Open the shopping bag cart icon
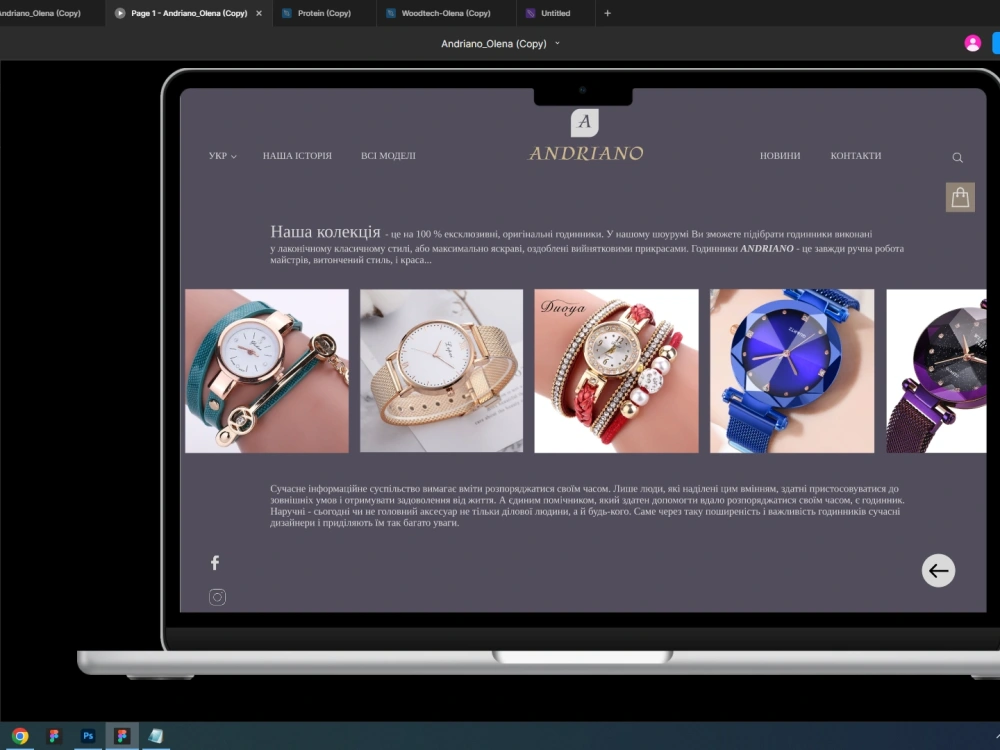Image resolution: width=1000 pixels, height=750 pixels. pyautogui.click(x=960, y=197)
